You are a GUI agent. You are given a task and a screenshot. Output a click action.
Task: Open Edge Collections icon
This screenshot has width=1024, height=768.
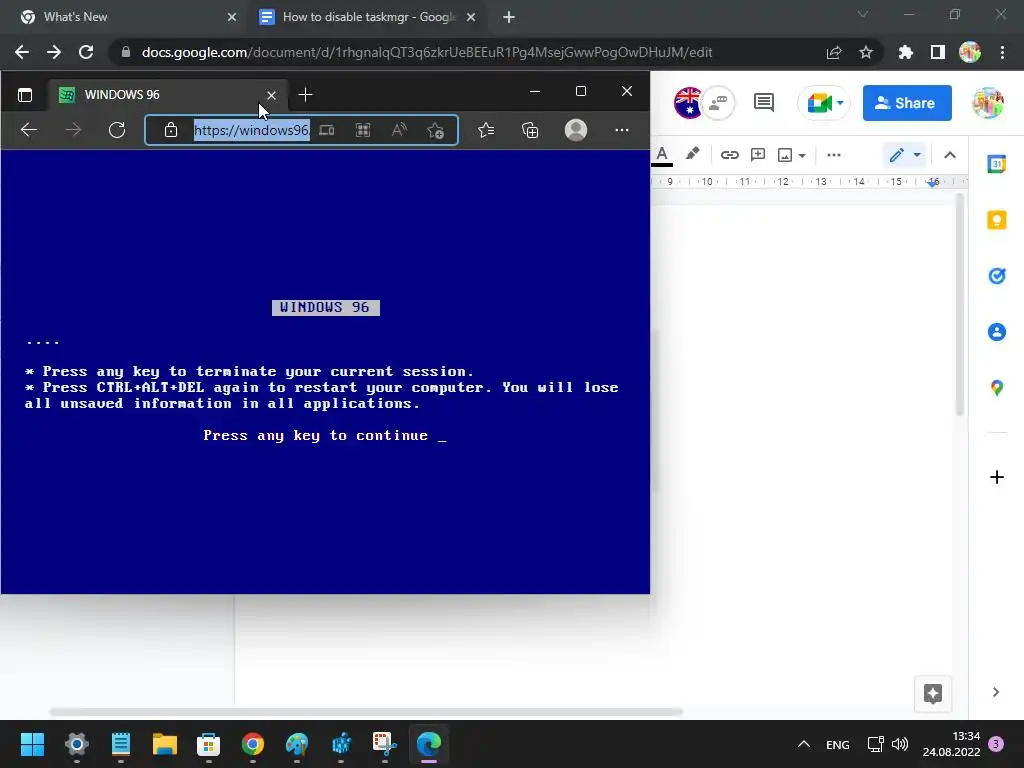pos(530,130)
